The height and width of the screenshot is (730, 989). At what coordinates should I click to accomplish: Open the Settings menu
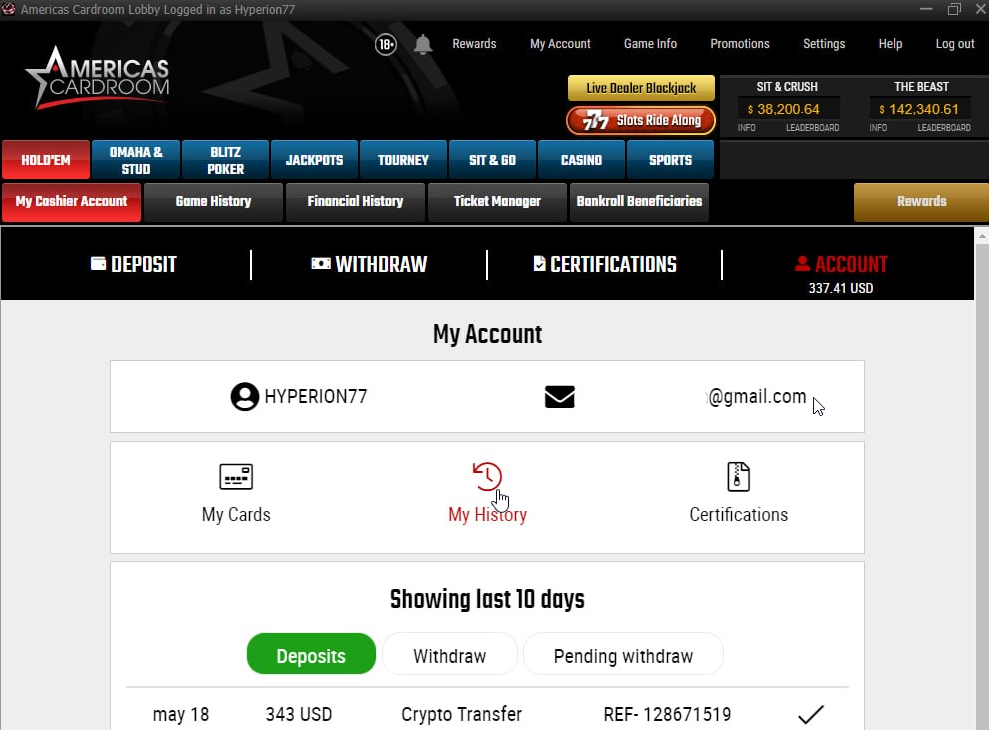824,44
